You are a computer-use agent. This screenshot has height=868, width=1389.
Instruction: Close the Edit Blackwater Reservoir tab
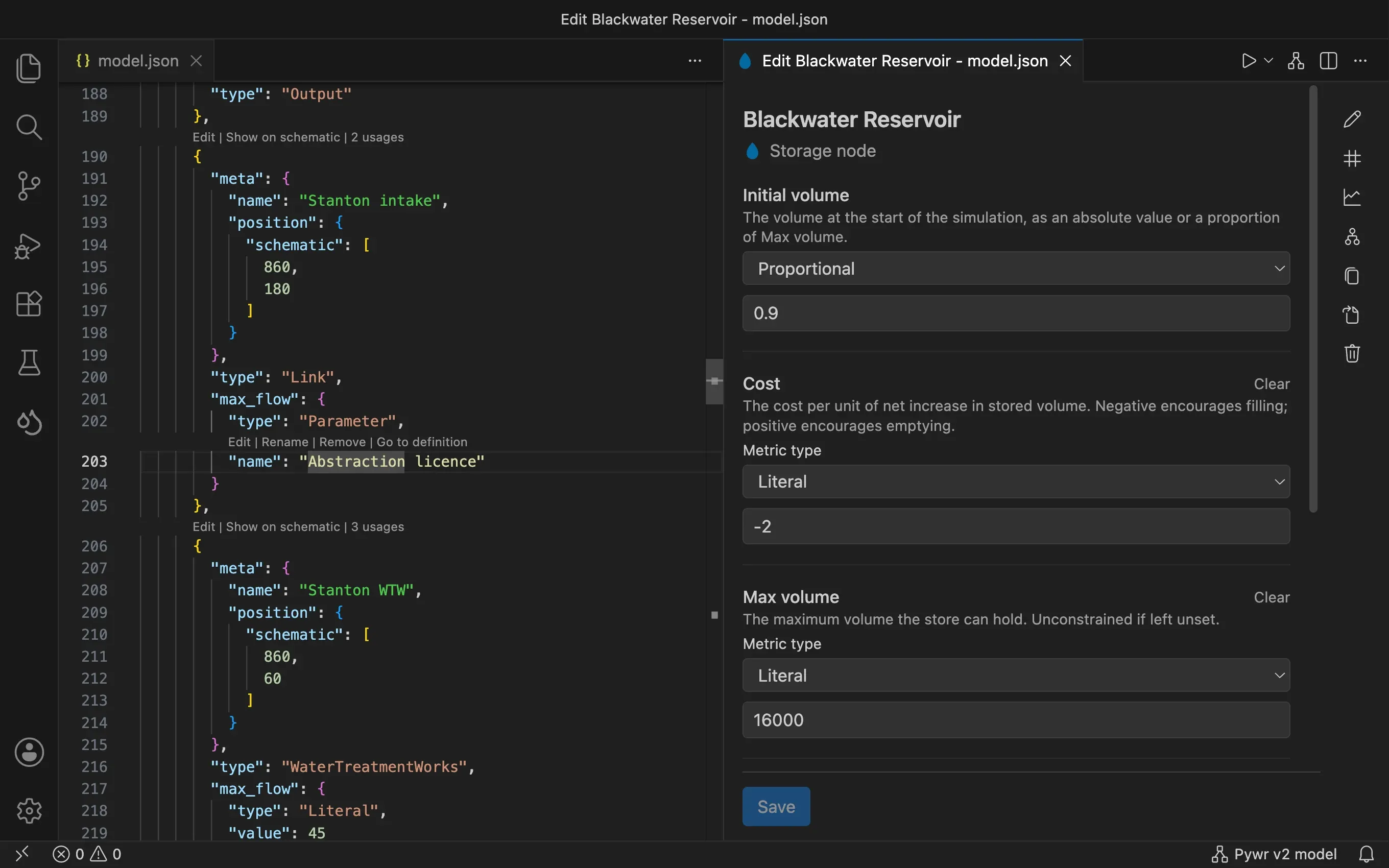[x=1065, y=61]
